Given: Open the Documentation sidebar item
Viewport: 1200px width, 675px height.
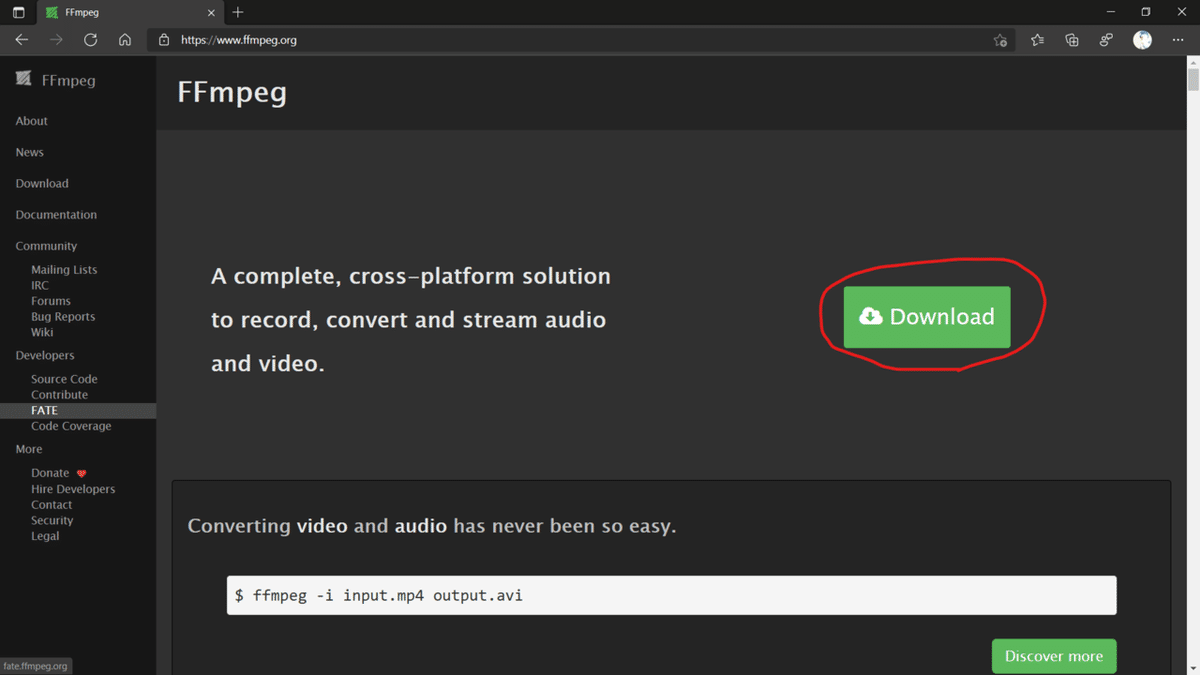Looking at the screenshot, I should tap(56, 214).
